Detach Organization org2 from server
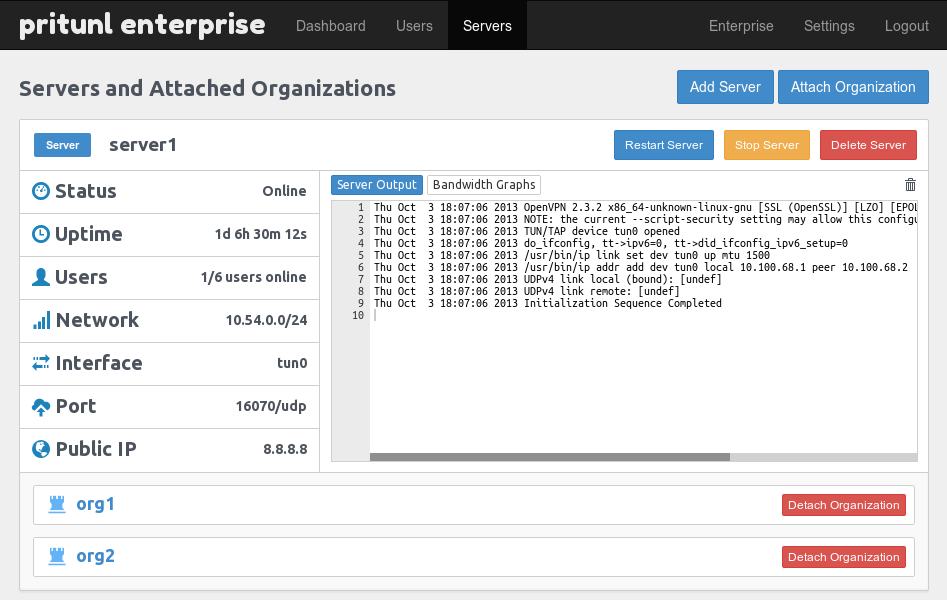 843,557
